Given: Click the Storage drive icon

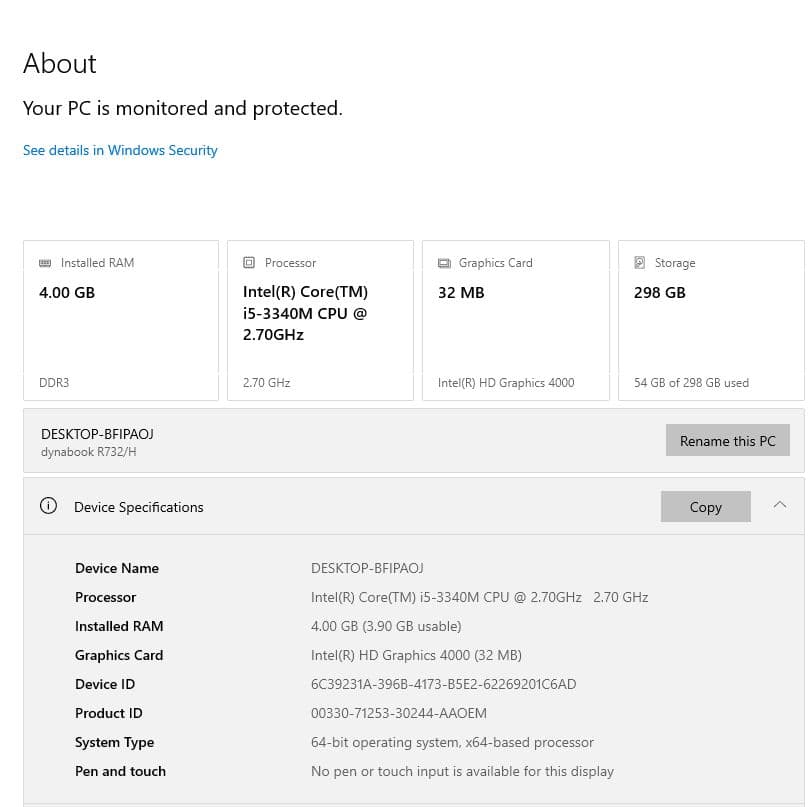Looking at the screenshot, I should coord(640,263).
